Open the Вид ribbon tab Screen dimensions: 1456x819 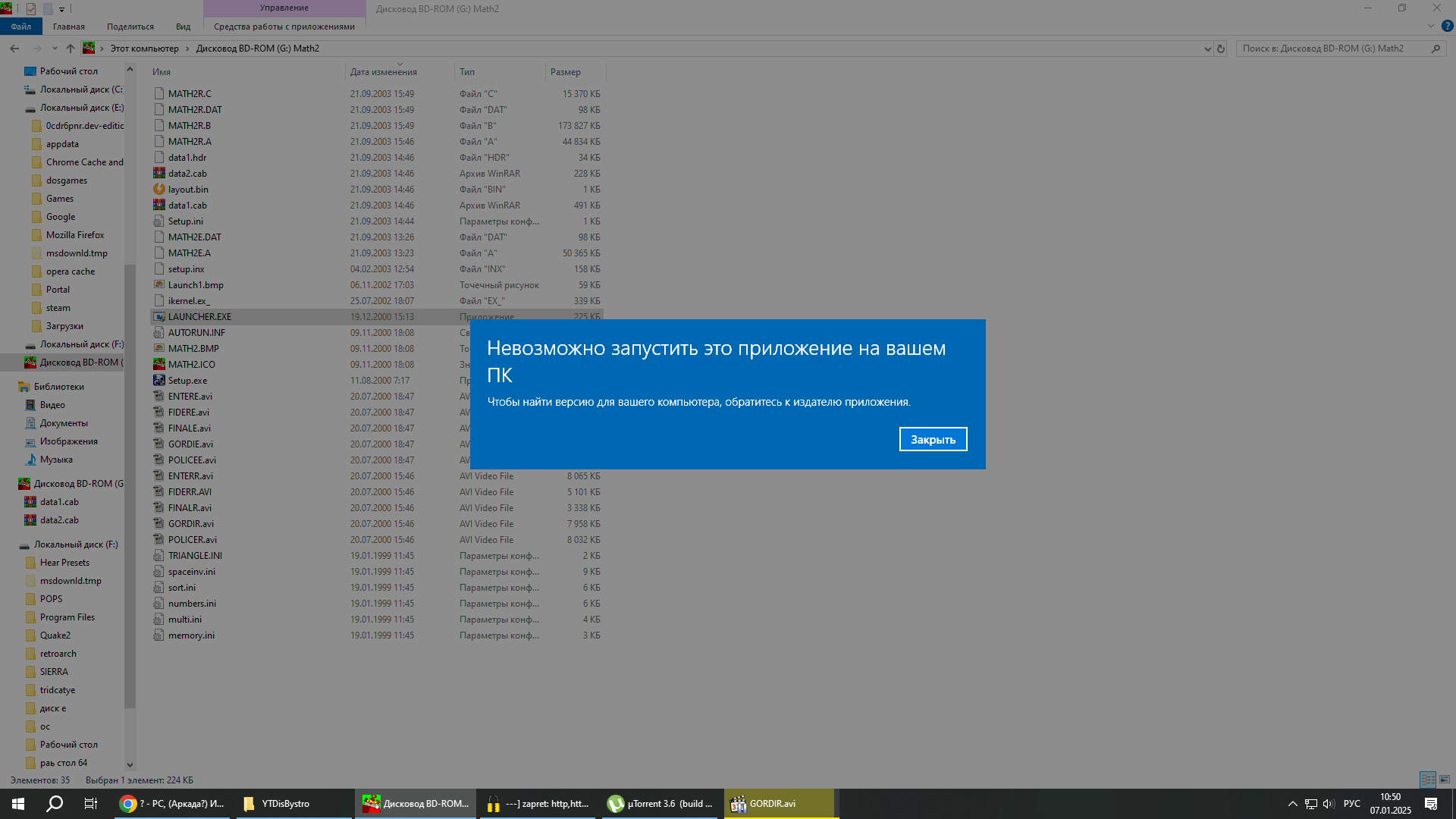point(183,27)
